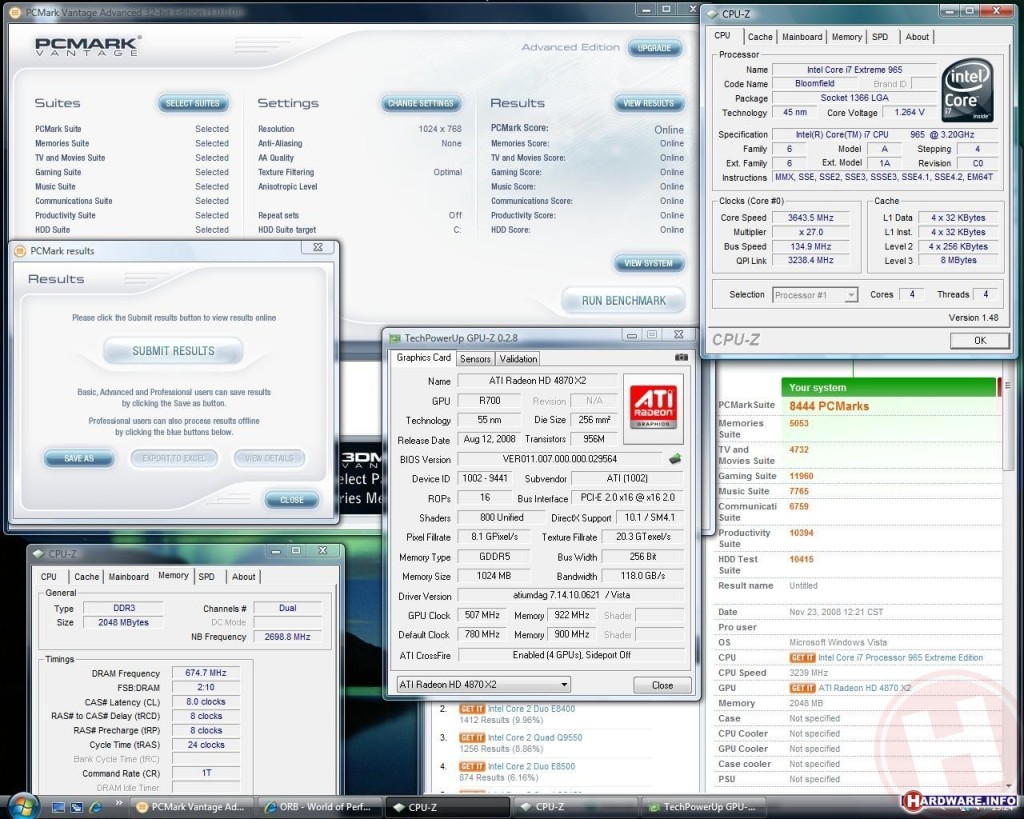Open Mainboard tab in the lower-left CPU-Z

pyautogui.click(x=128, y=577)
